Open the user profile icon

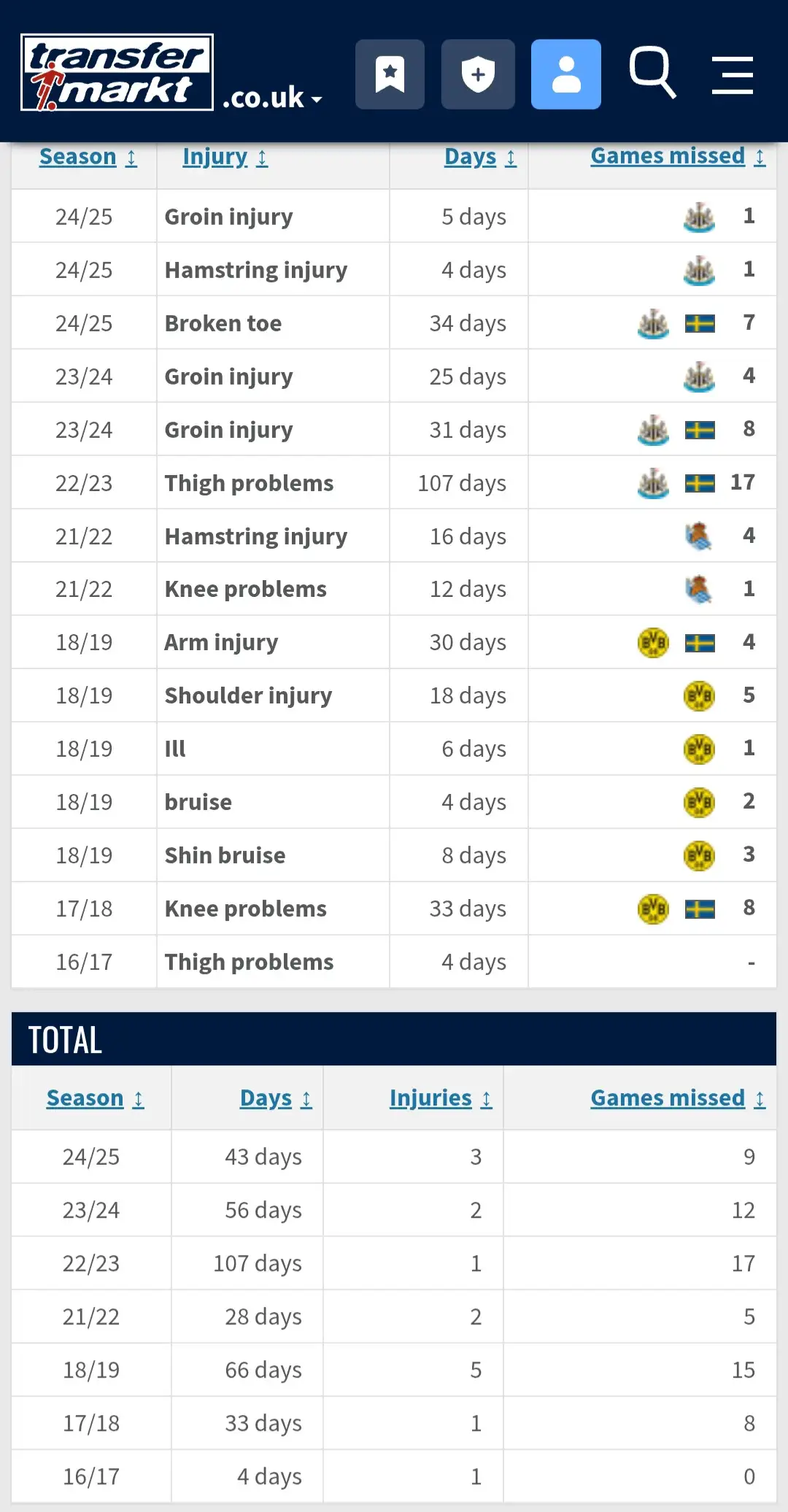coord(565,74)
